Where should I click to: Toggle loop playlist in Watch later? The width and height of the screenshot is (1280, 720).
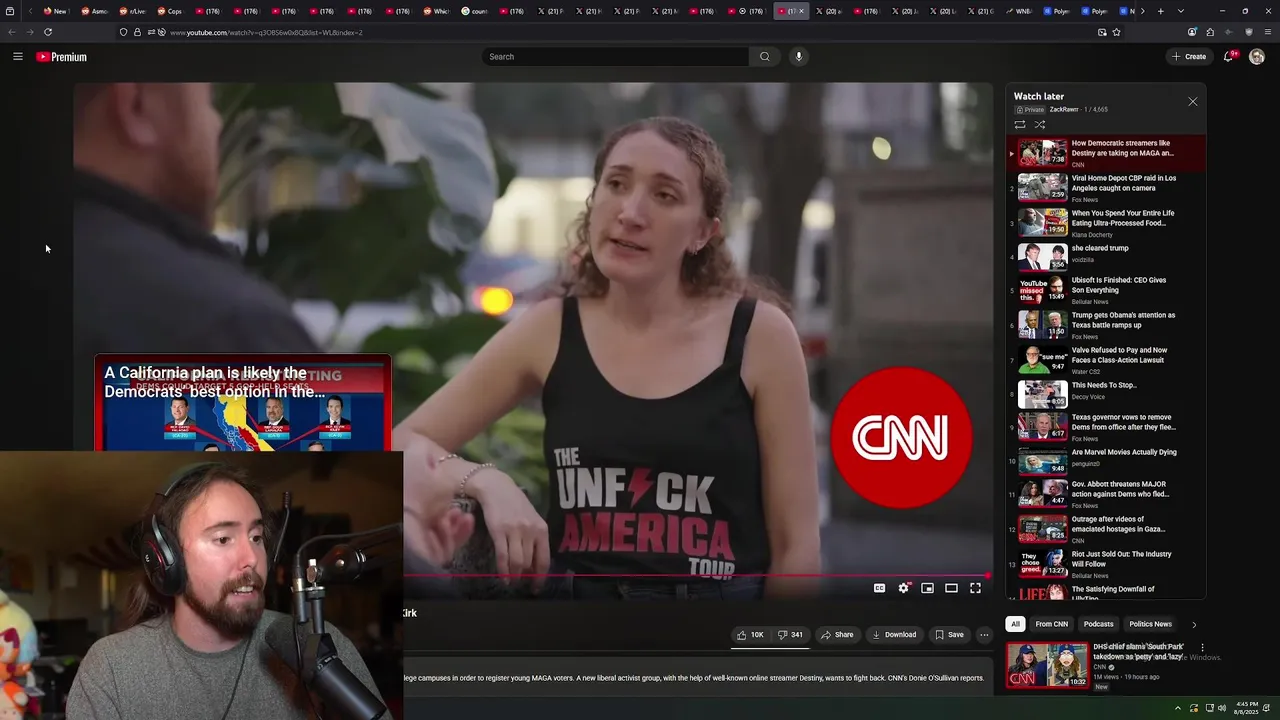tap(1019, 125)
